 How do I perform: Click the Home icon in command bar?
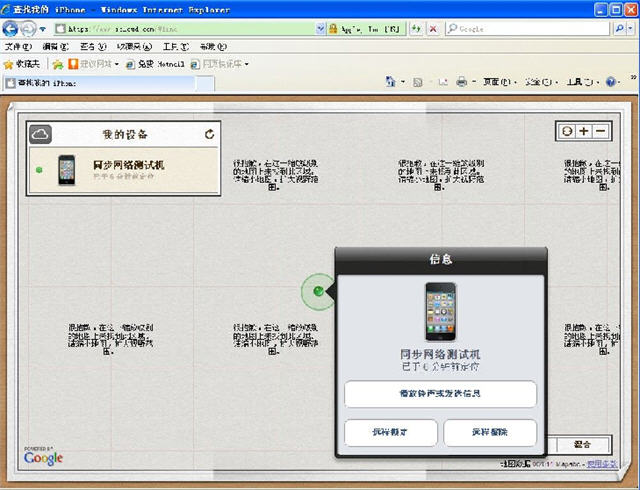click(x=391, y=82)
